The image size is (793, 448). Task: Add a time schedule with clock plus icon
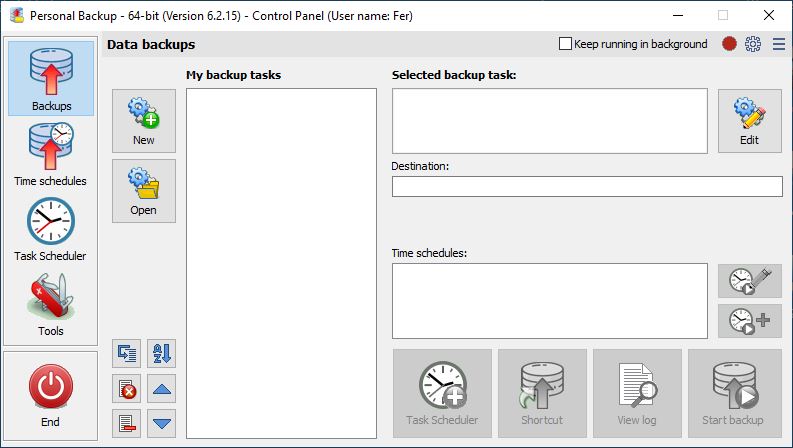tap(750, 321)
